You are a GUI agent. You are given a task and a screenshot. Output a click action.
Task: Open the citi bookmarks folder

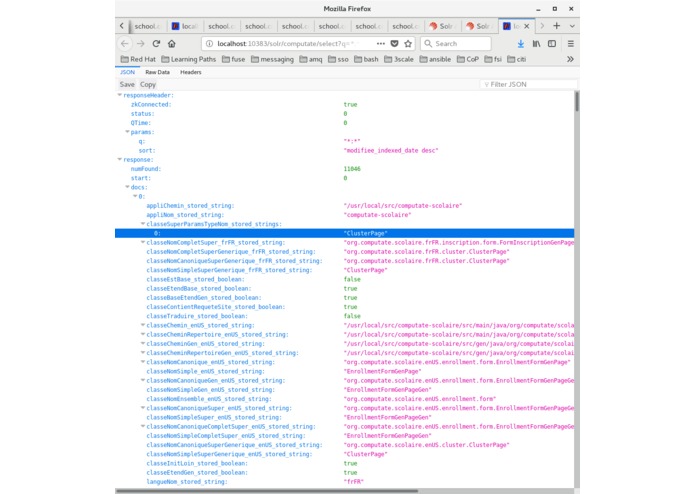pyautogui.click(x=516, y=59)
